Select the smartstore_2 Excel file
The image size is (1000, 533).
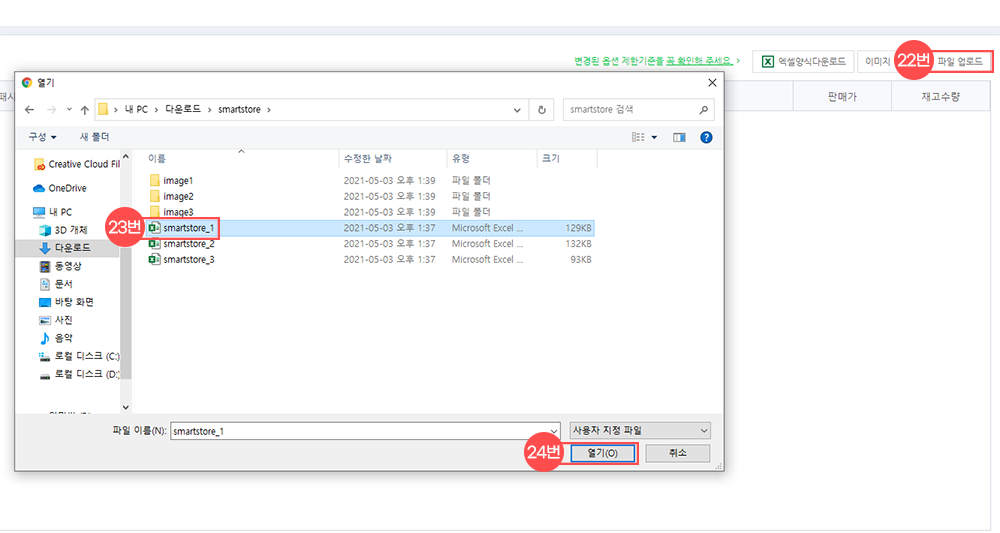pos(188,244)
